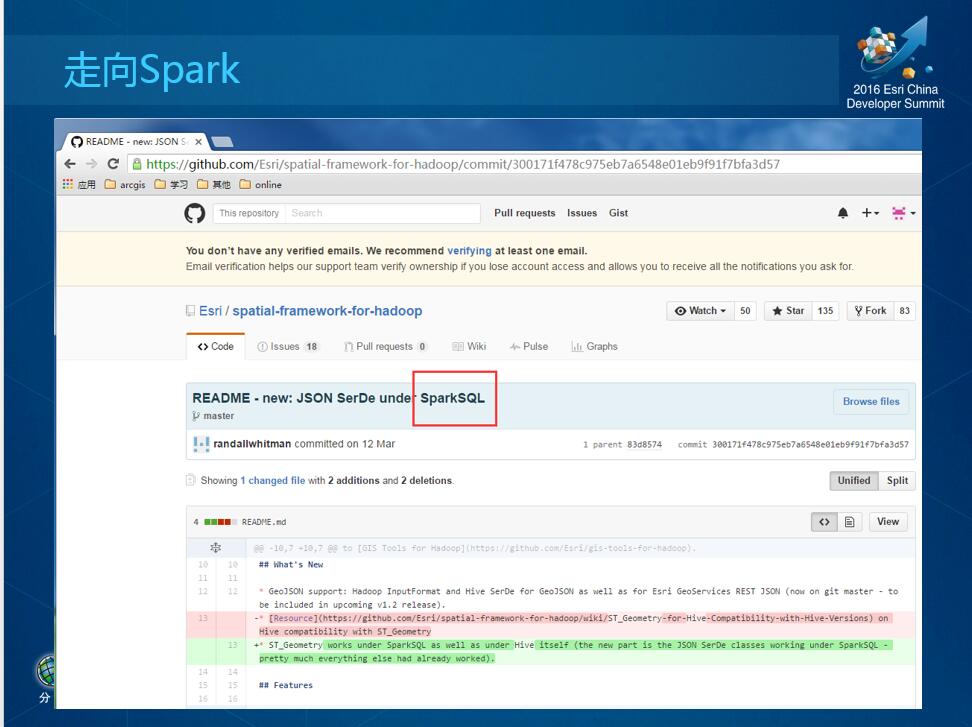Click the README browser tab title
The image size is (972, 727).
(x=136, y=141)
